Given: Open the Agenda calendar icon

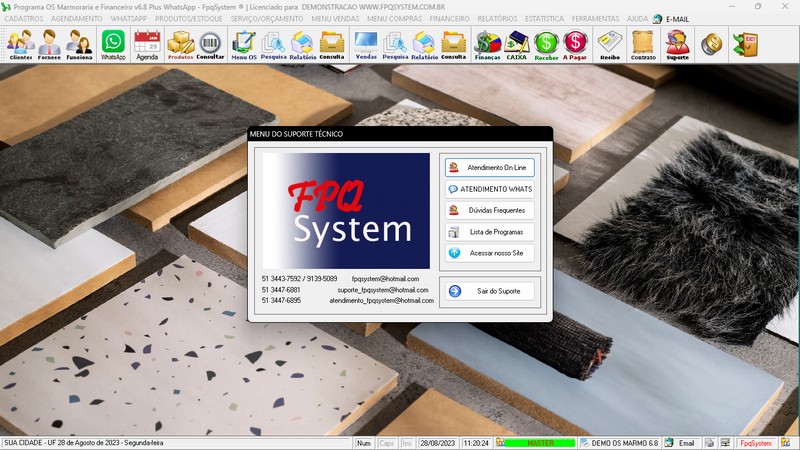Looking at the screenshot, I should (x=147, y=45).
